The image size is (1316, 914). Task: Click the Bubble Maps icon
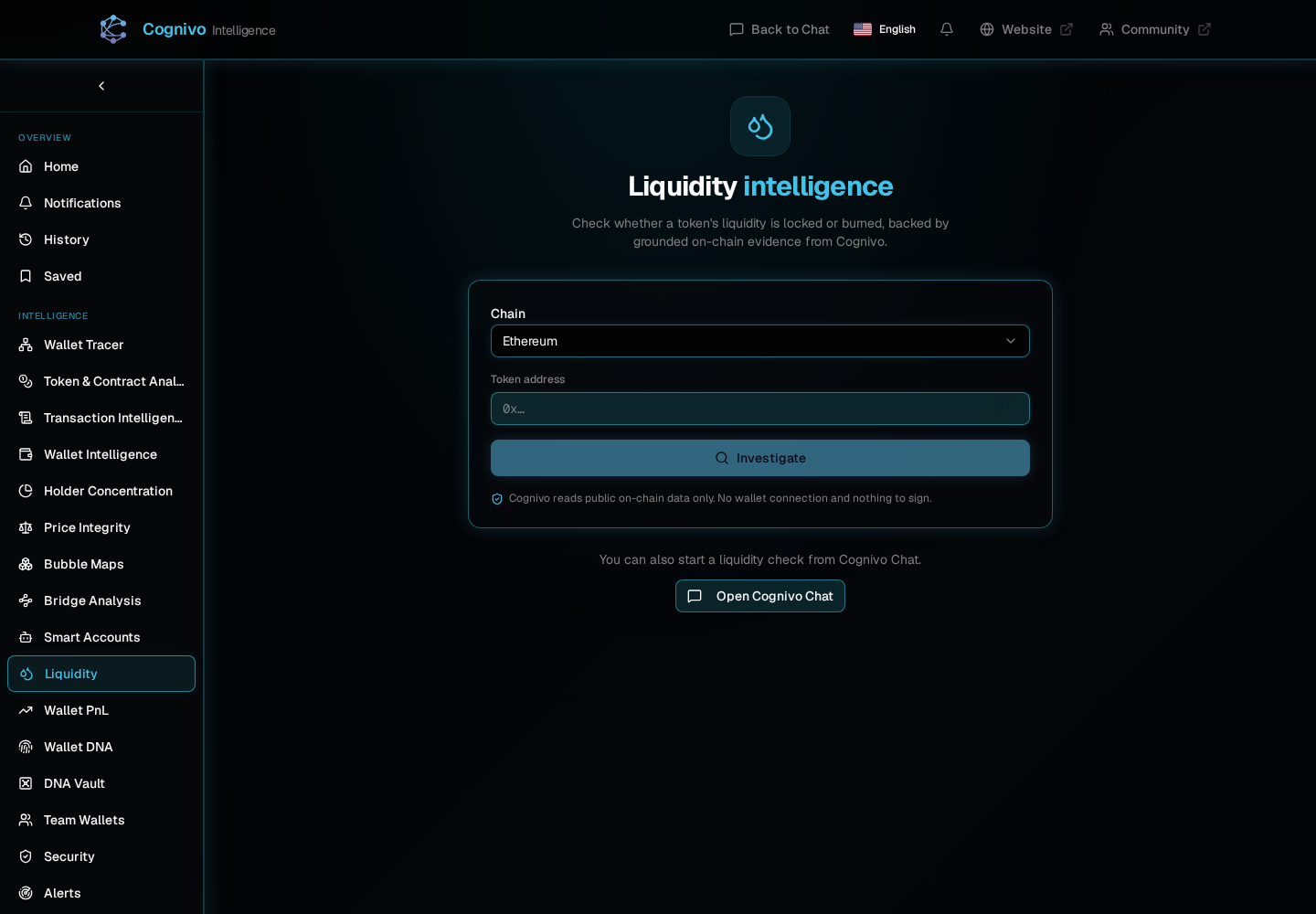pos(26,564)
